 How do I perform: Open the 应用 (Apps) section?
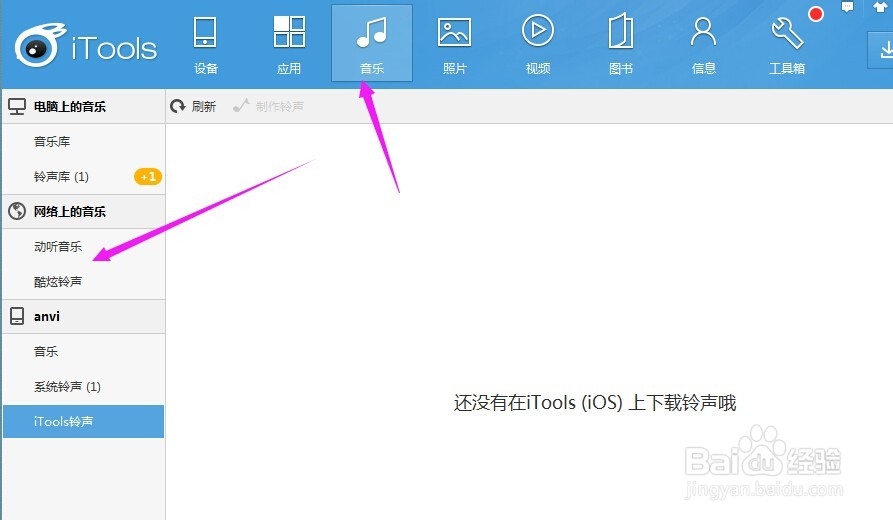click(289, 44)
